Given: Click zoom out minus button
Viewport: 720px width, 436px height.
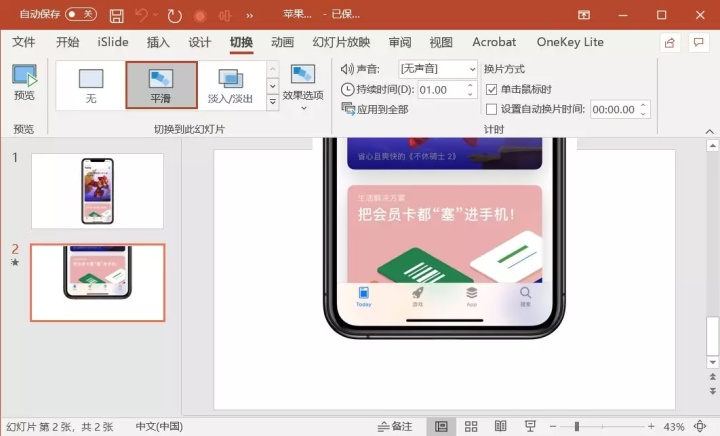Looking at the screenshot, I should coord(553,427).
